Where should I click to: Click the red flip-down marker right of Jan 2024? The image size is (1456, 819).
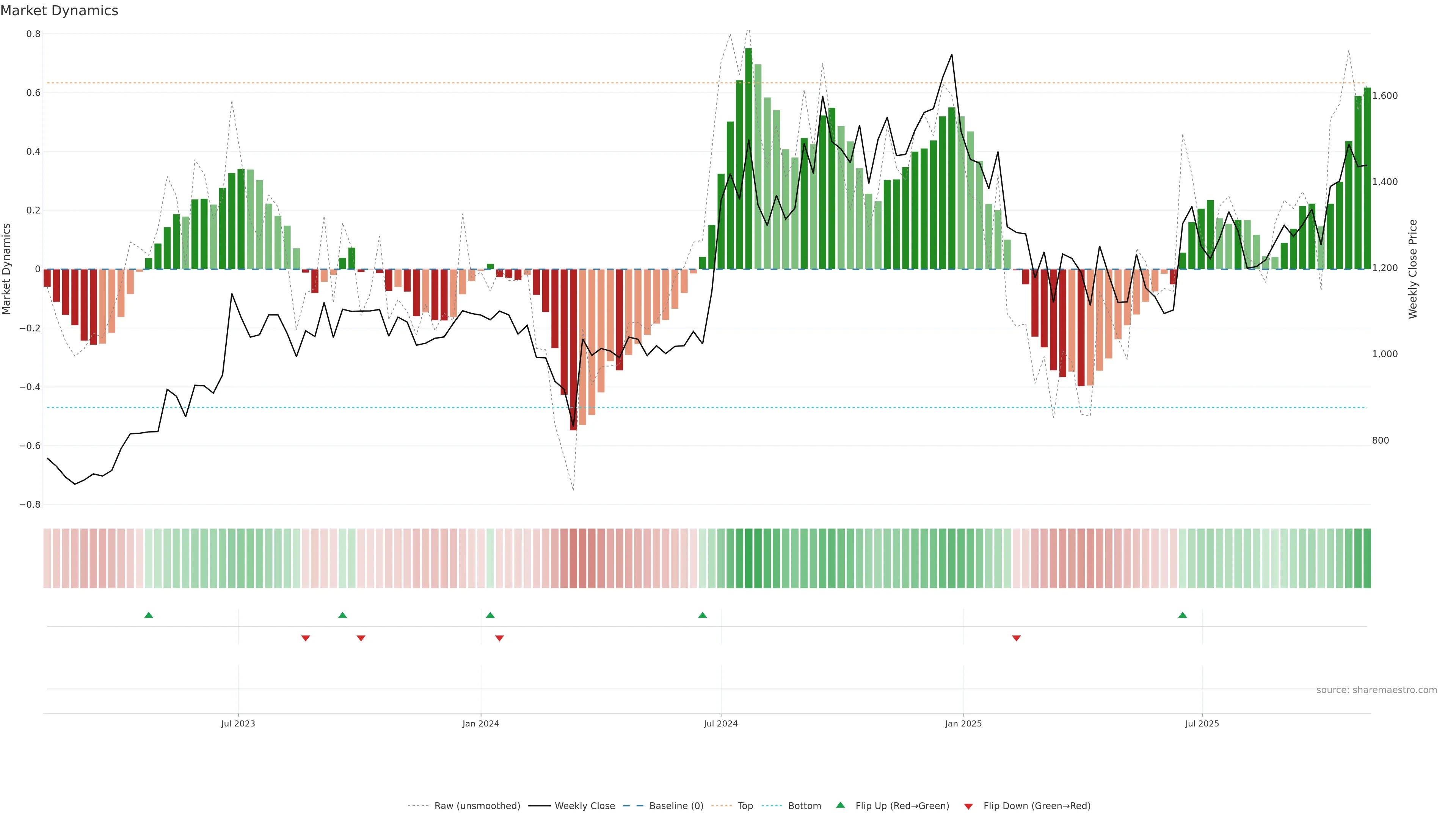tap(499, 638)
